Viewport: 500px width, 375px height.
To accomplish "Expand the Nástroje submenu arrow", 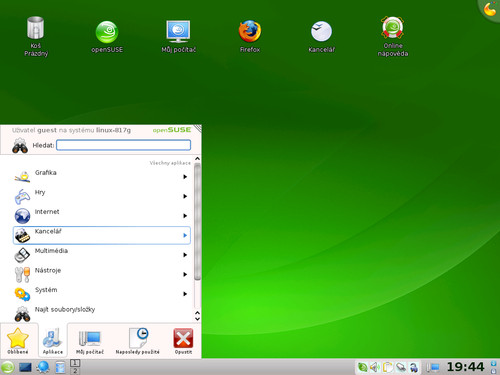I will click(x=185, y=274).
